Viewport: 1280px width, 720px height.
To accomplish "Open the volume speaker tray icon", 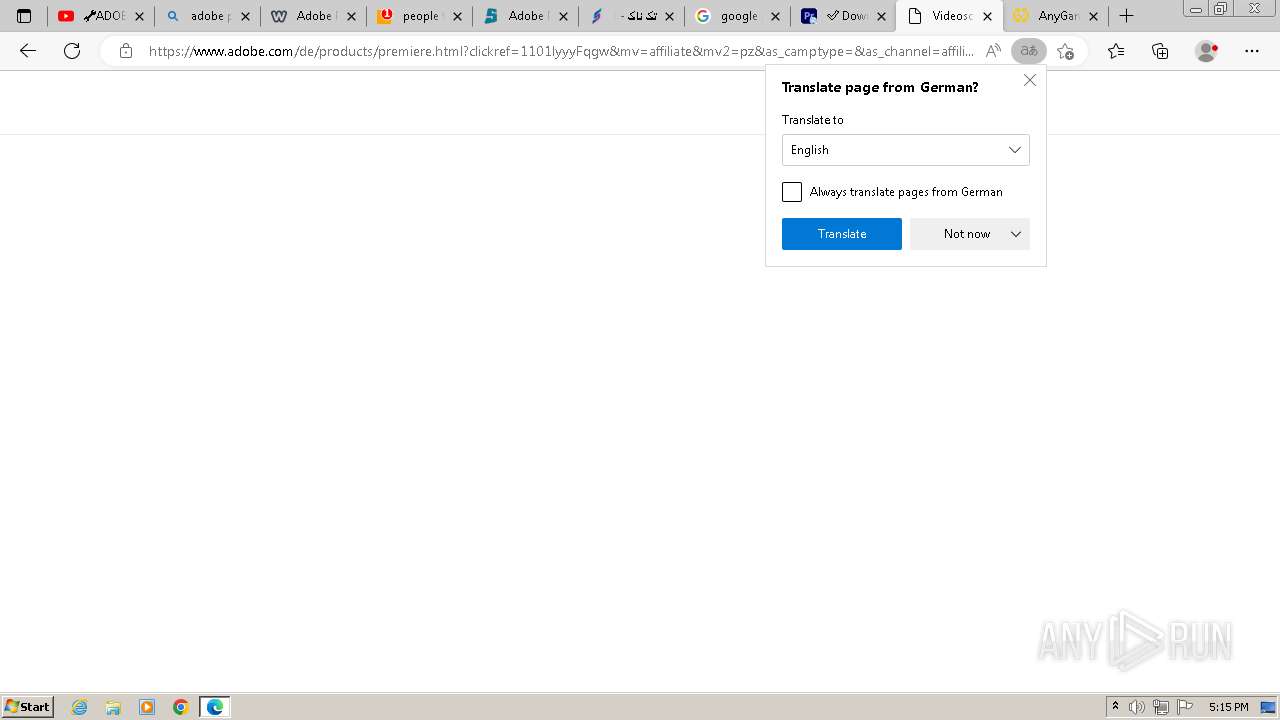I will [1137, 707].
